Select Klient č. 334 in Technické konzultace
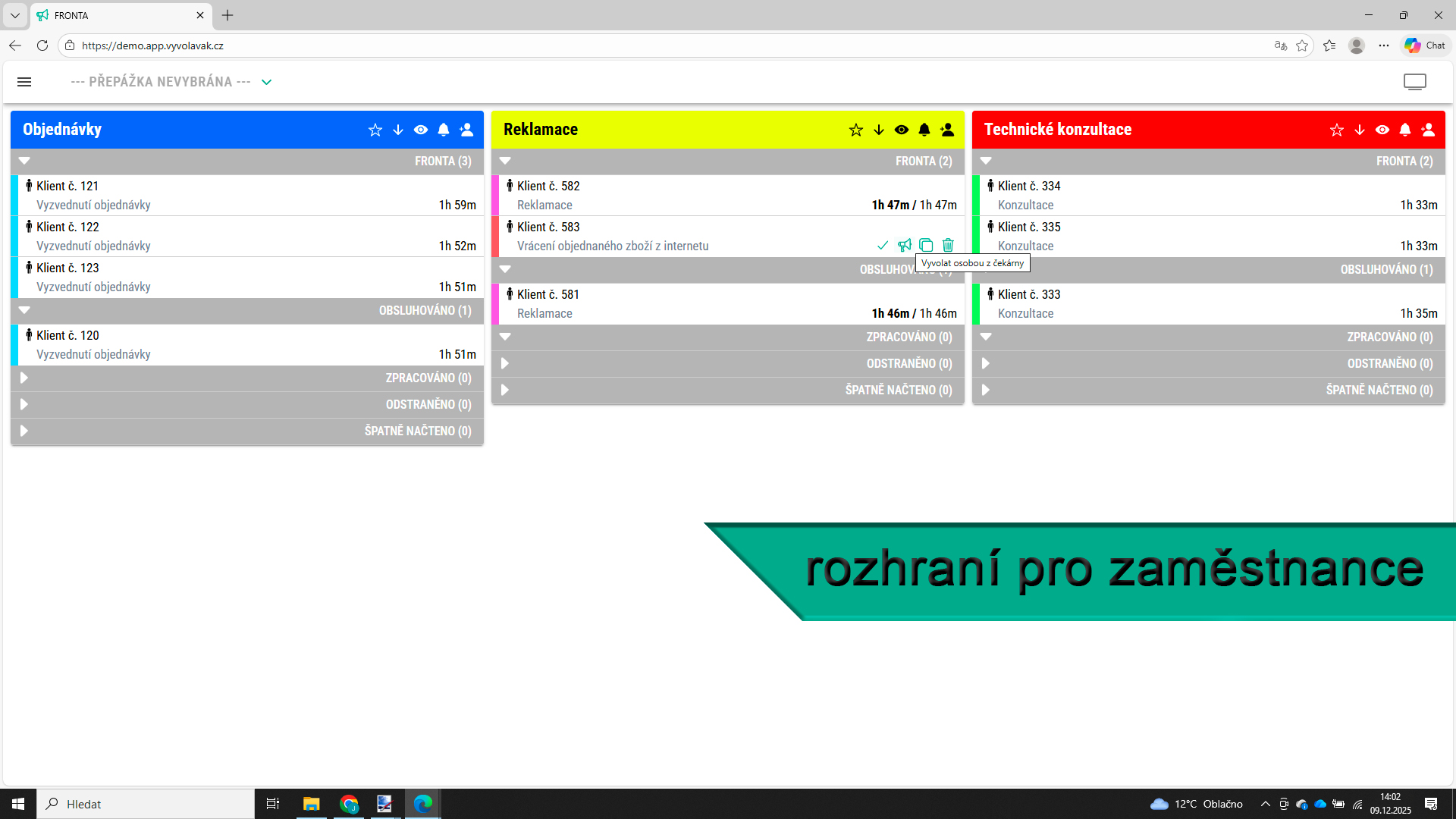1456x819 pixels. pos(1029,186)
